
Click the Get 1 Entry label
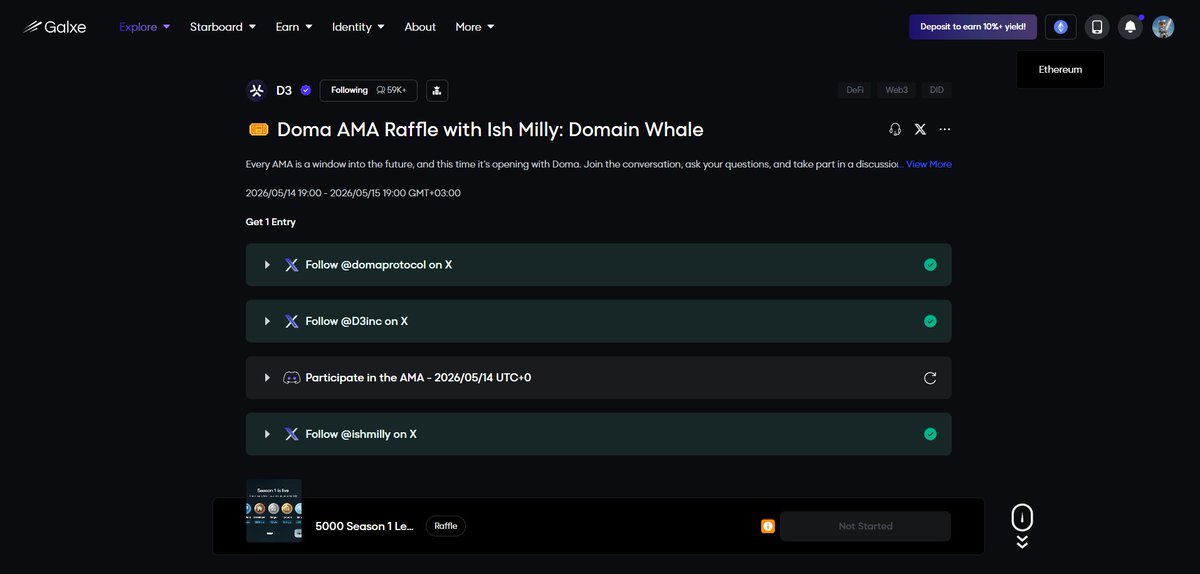[x=271, y=222]
